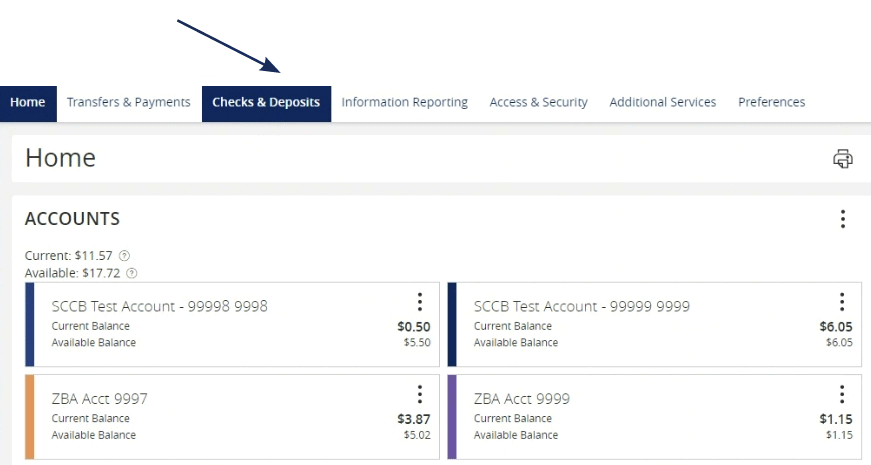Go to the Home tab
The height and width of the screenshot is (465, 871).
pos(28,103)
